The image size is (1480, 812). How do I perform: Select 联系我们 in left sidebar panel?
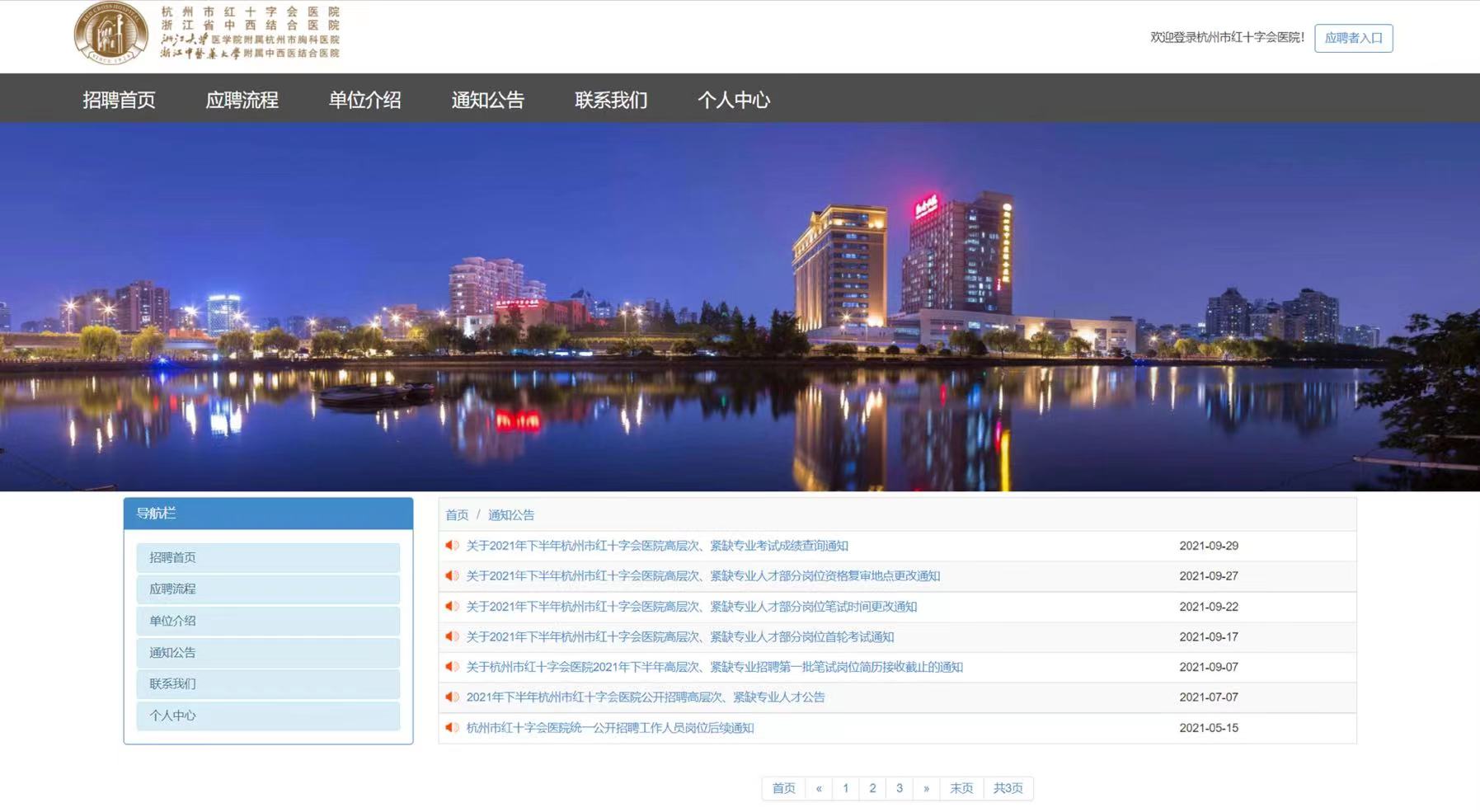(x=268, y=684)
